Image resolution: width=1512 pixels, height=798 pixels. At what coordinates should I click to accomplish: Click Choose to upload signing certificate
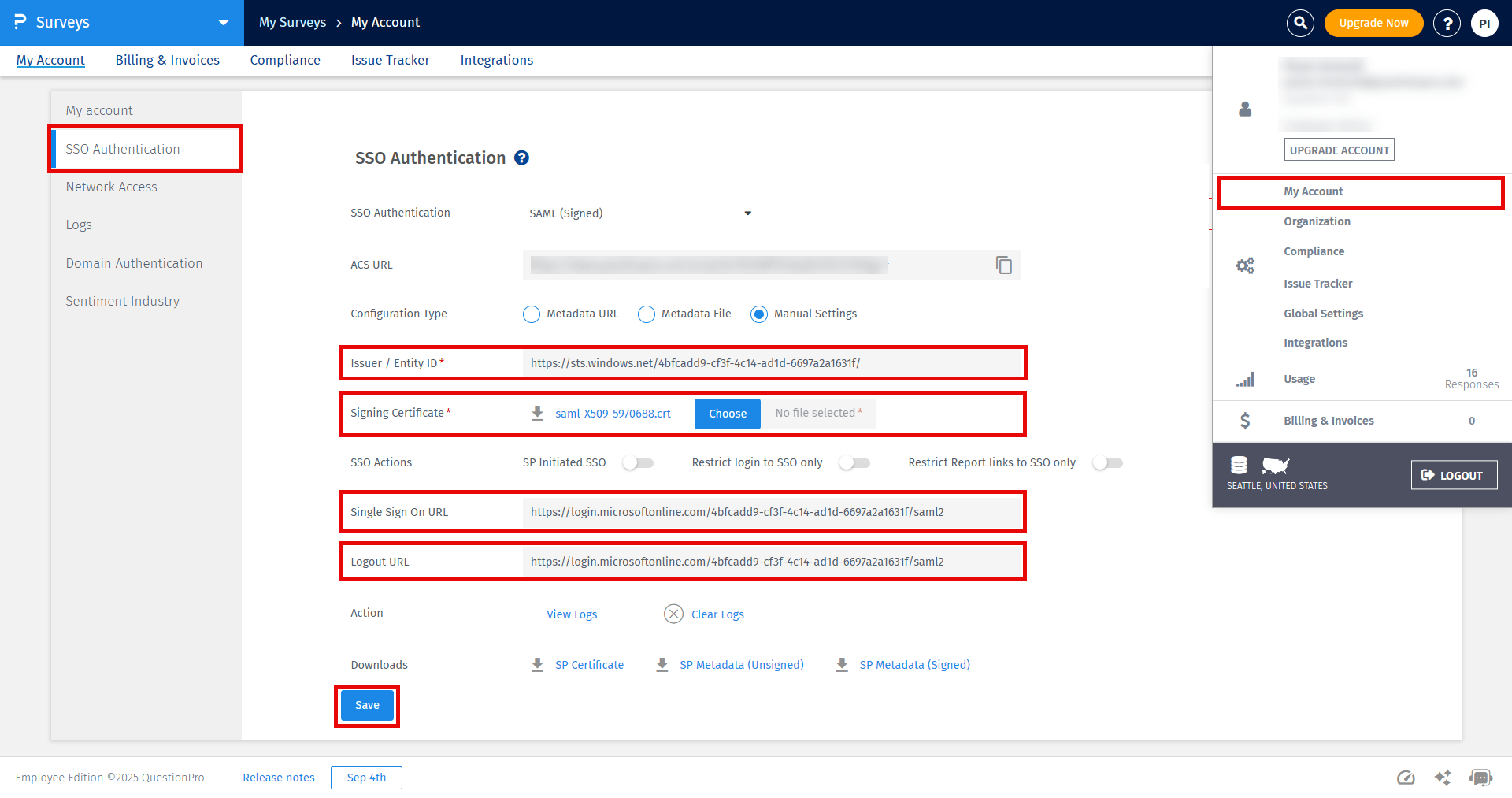[x=728, y=414]
